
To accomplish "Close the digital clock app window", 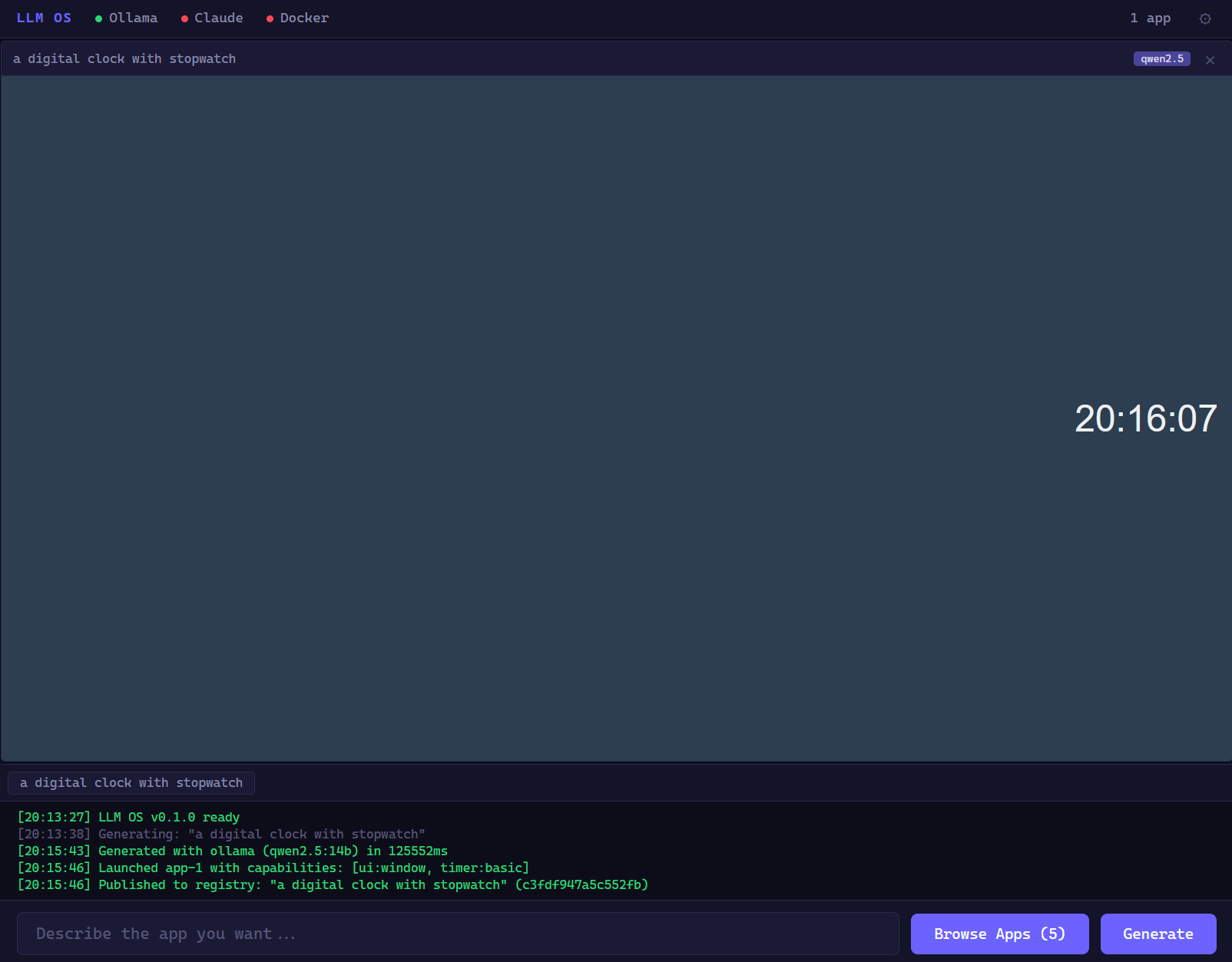I will tap(1210, 60).
